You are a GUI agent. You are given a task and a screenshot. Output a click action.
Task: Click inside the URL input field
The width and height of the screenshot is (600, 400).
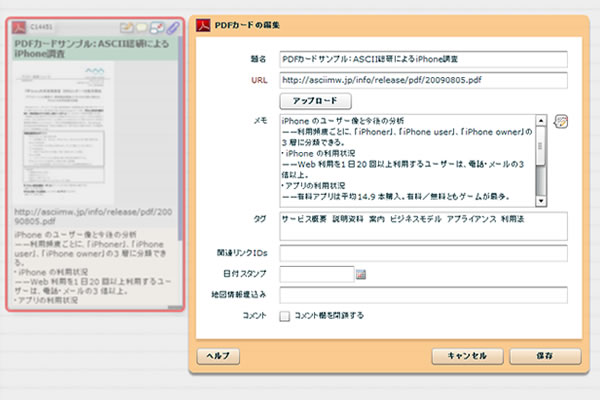[x=423, y=80]
